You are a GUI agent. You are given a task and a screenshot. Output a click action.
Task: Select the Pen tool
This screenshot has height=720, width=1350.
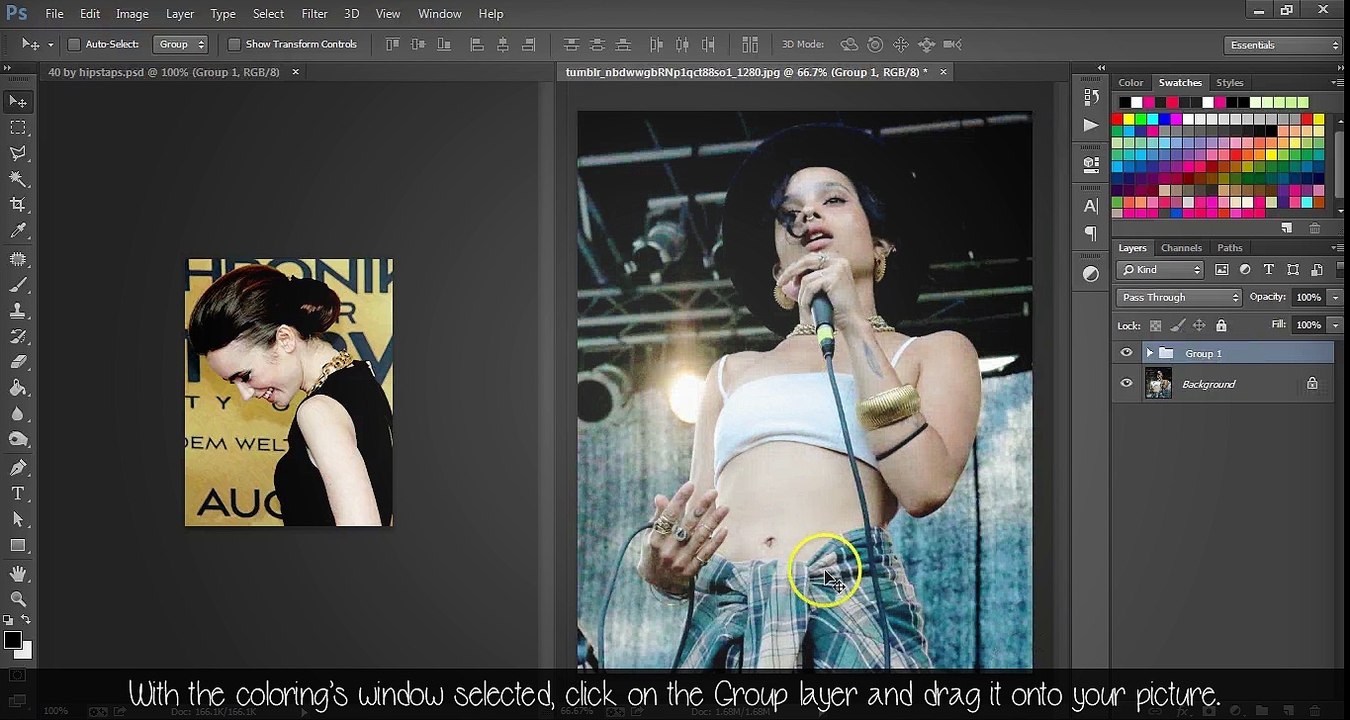18,468
